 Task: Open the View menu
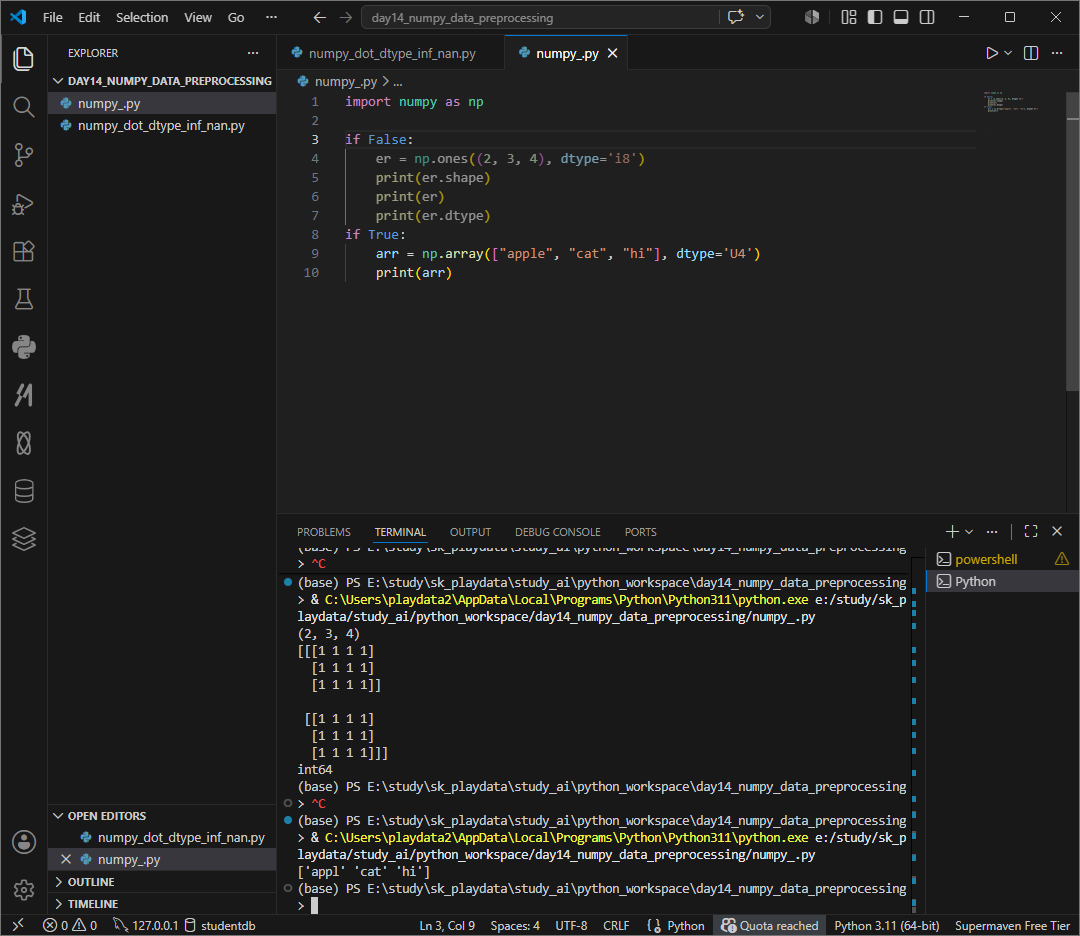tap(198, 17)
